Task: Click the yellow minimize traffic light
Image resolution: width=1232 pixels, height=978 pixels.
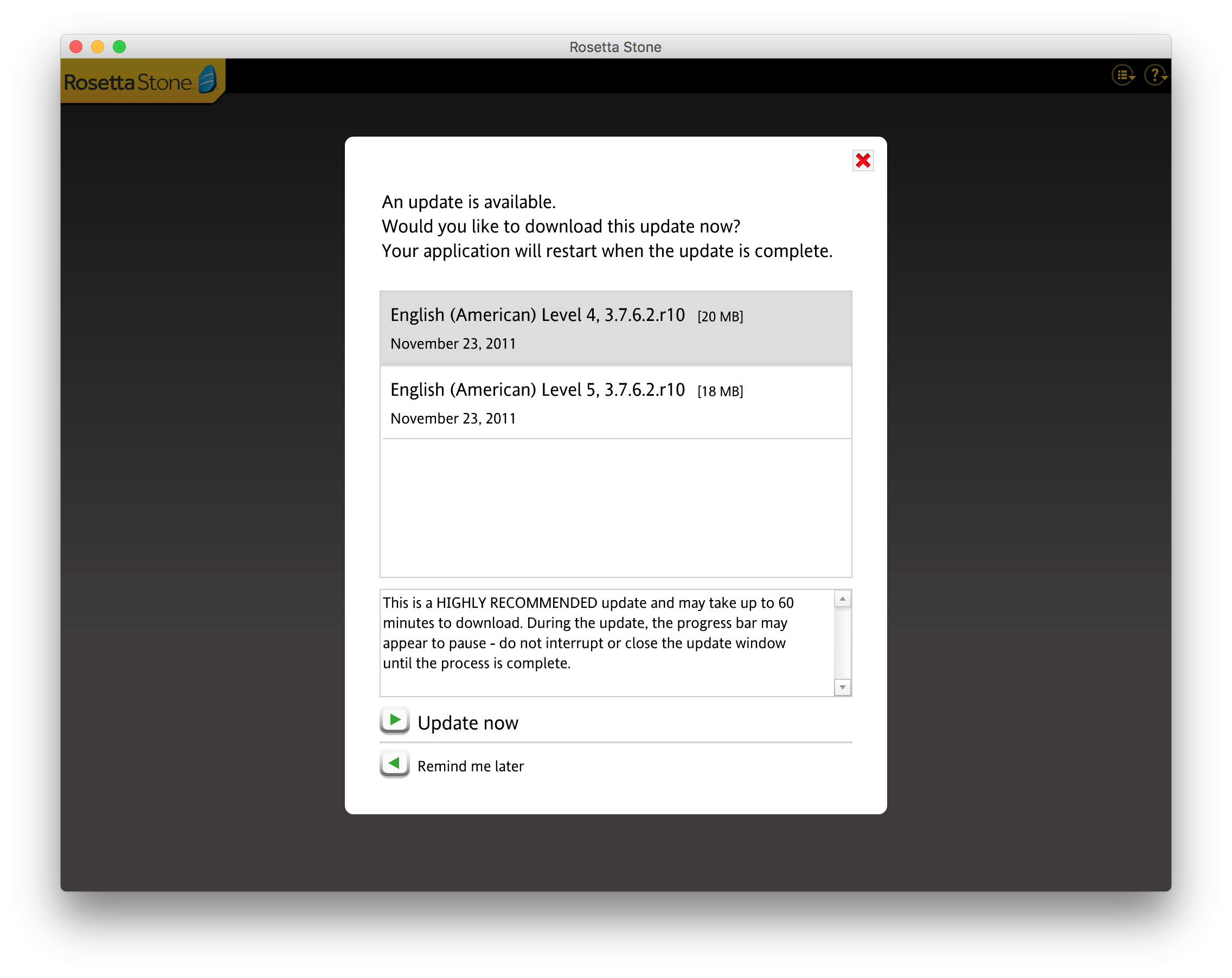Action: coord(97,46)
